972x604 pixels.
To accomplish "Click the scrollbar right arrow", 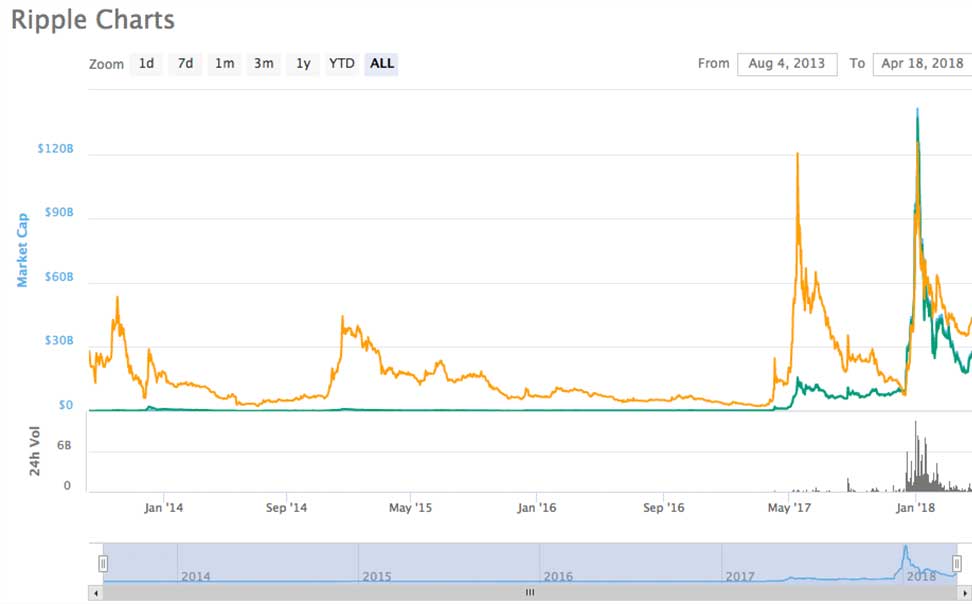I will 964,592.
